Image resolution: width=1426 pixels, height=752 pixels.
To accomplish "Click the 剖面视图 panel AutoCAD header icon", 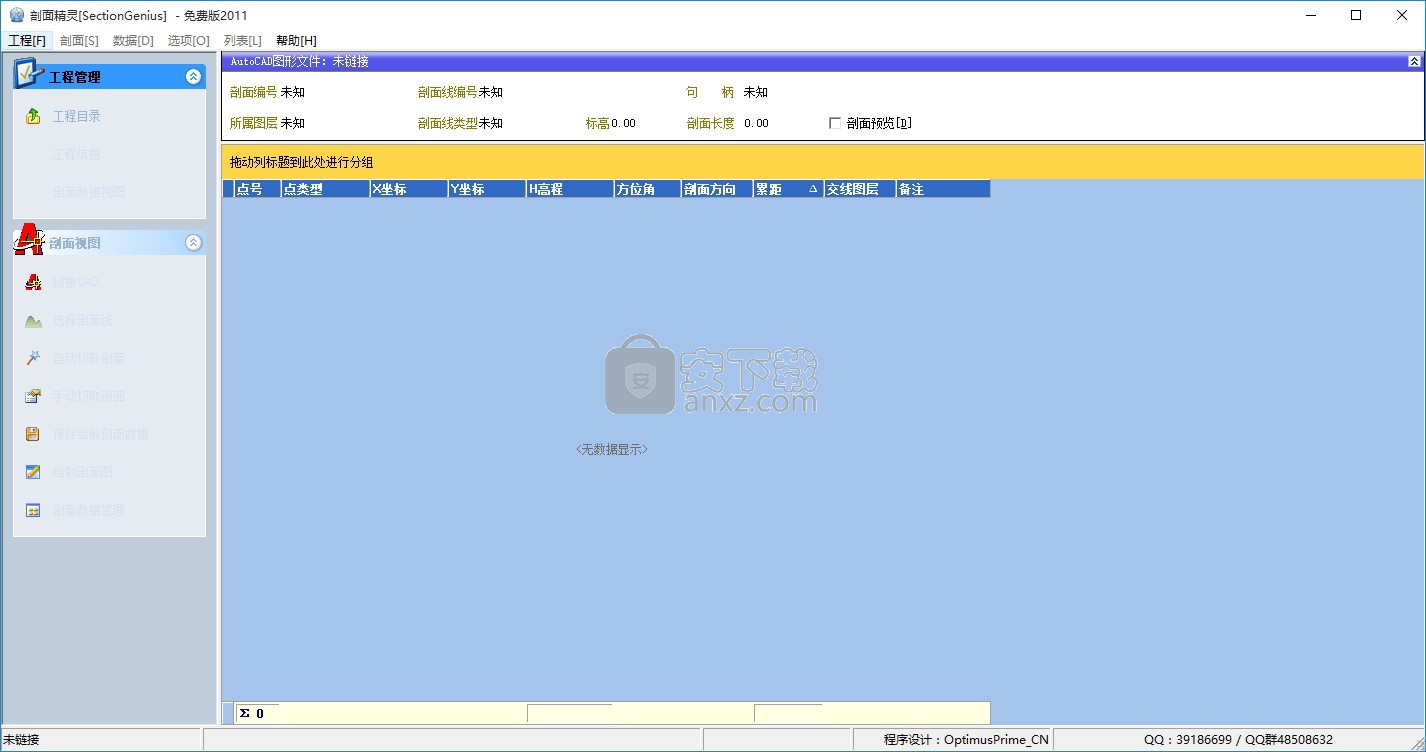I will pos(30,240).
